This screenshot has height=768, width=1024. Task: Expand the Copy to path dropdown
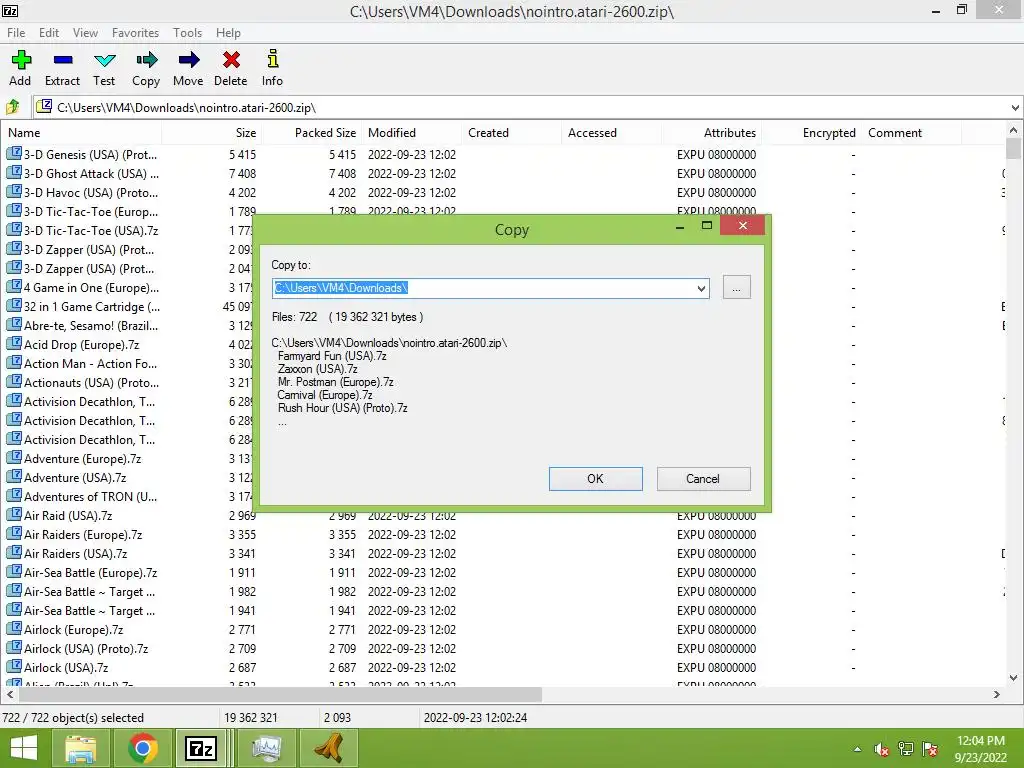coord(701,288)
